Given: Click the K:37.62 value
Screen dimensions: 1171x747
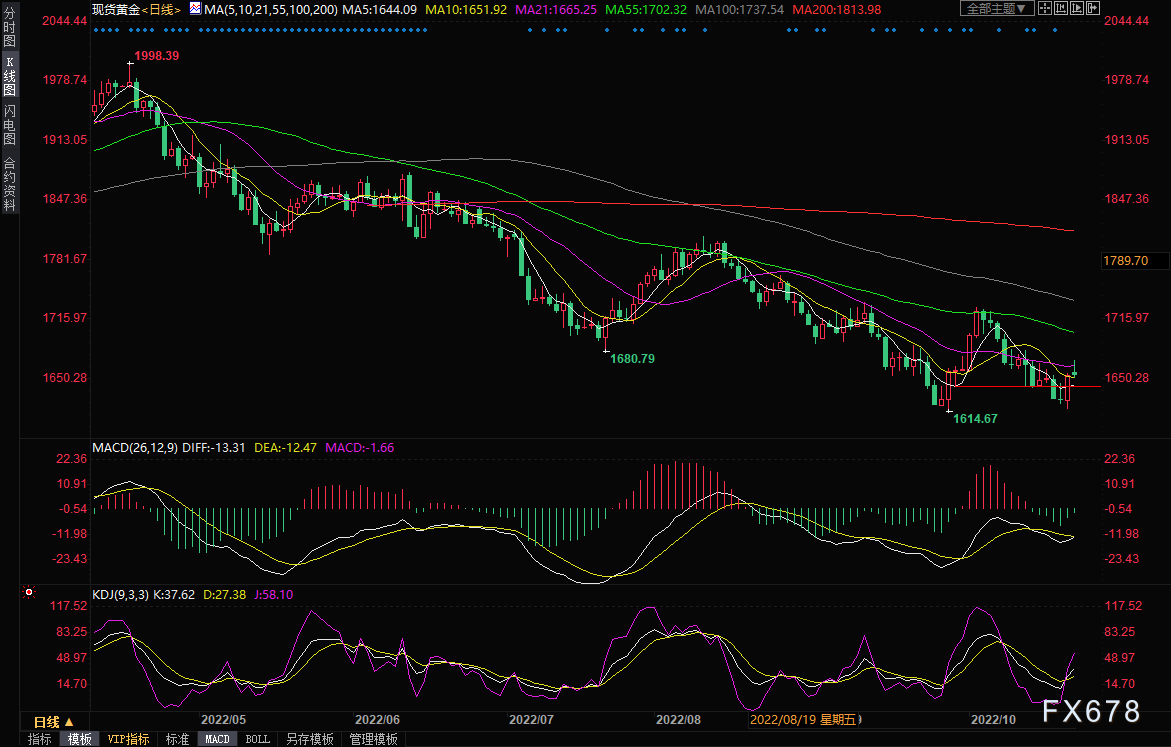Looking at the screenshot, I should pos(174,595).
